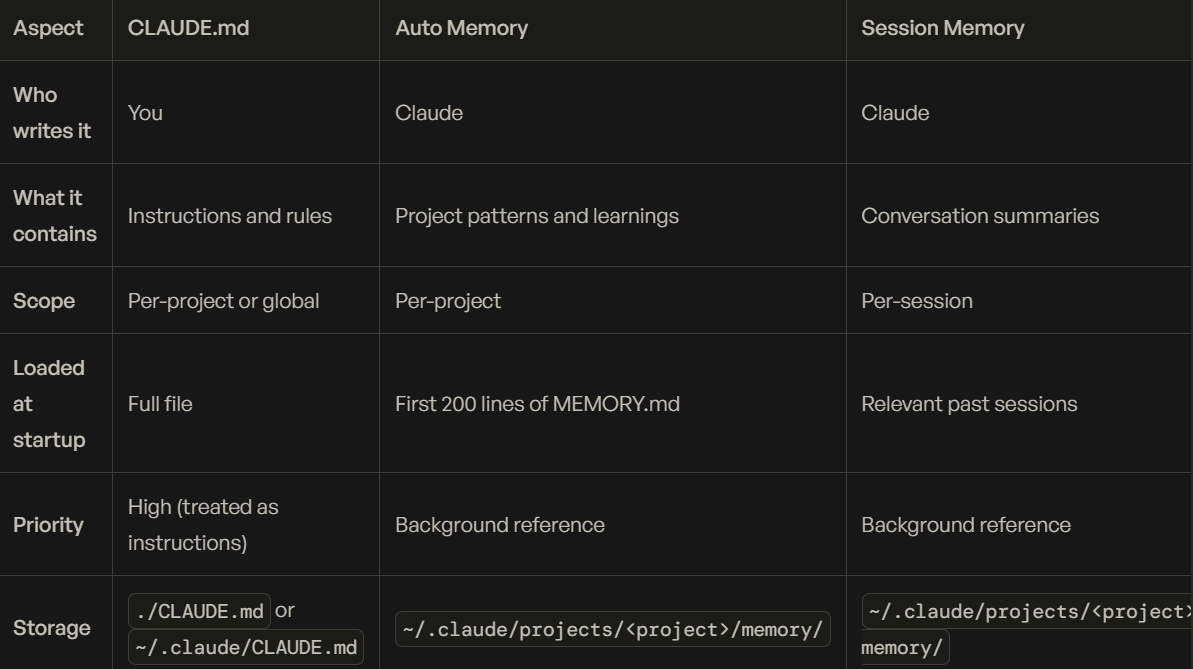Click 'Background reference' under Auto Memory

[x=499, y=524]
